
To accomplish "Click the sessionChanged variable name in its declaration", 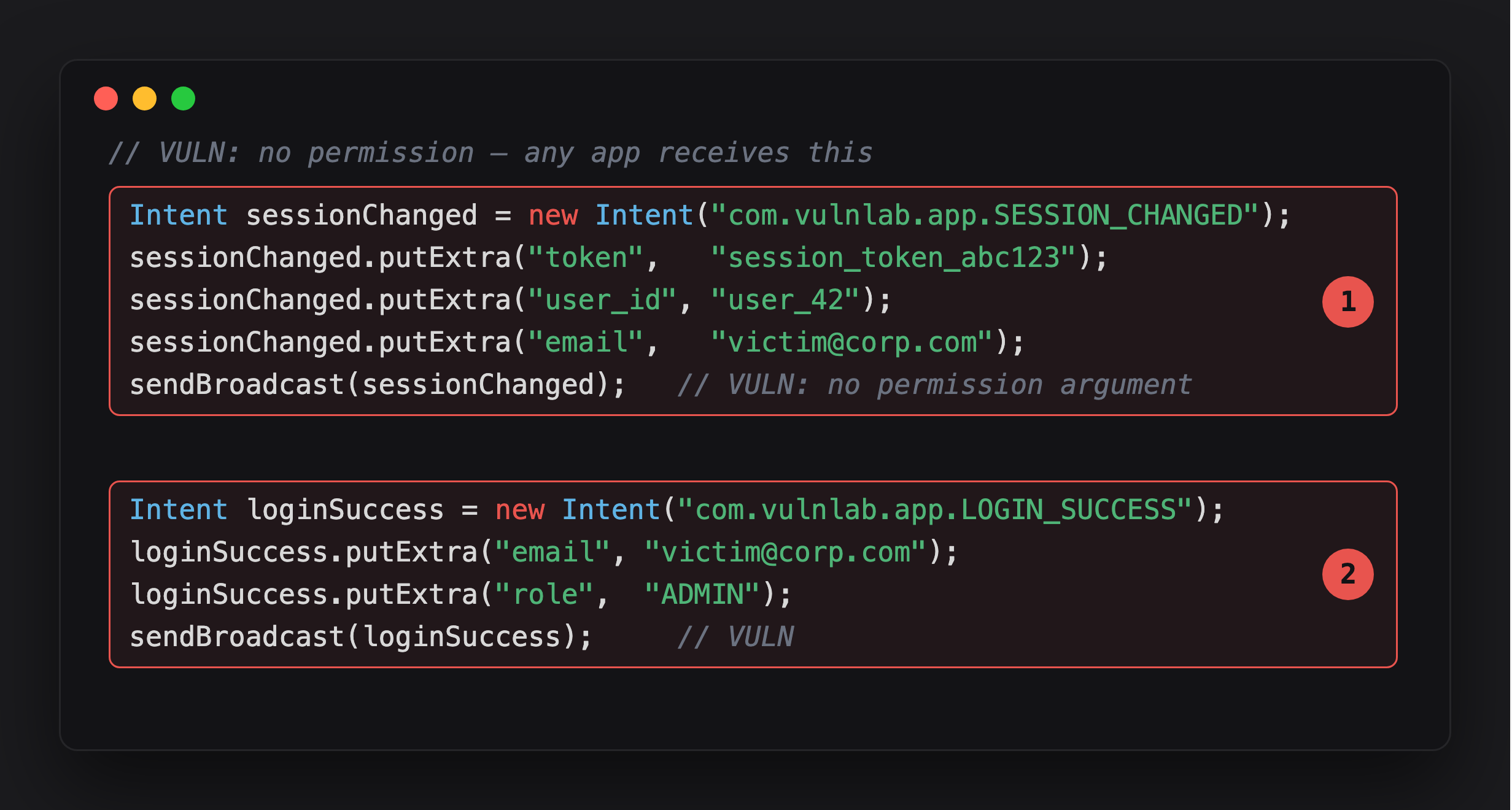I will point(361,215).
